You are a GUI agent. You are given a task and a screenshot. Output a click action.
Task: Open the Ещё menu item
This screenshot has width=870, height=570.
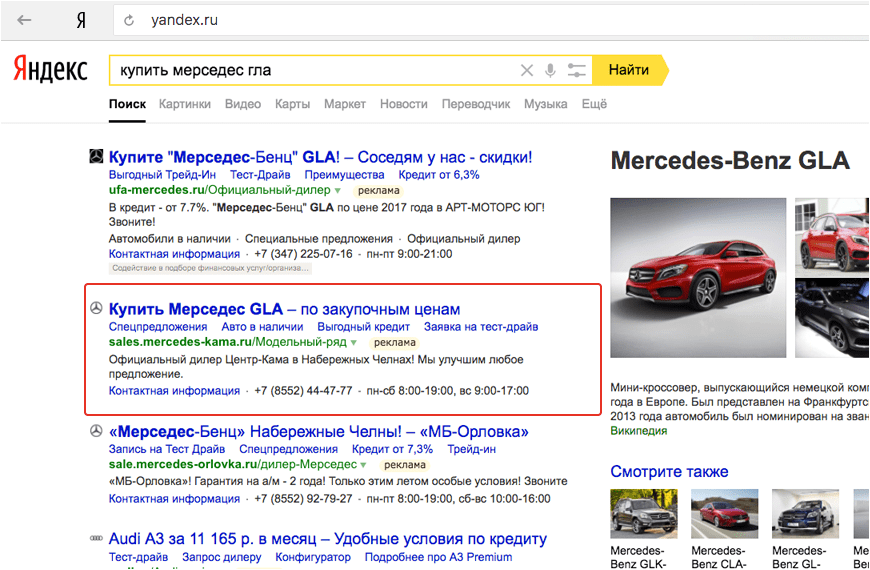pyautogui.click(x=594, y=104)
